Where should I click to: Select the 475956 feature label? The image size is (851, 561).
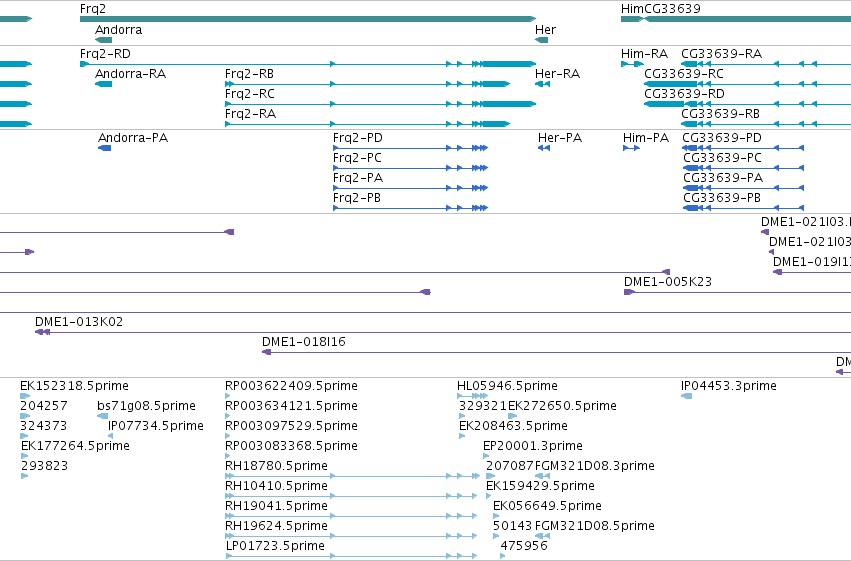(x=524, y=546)
